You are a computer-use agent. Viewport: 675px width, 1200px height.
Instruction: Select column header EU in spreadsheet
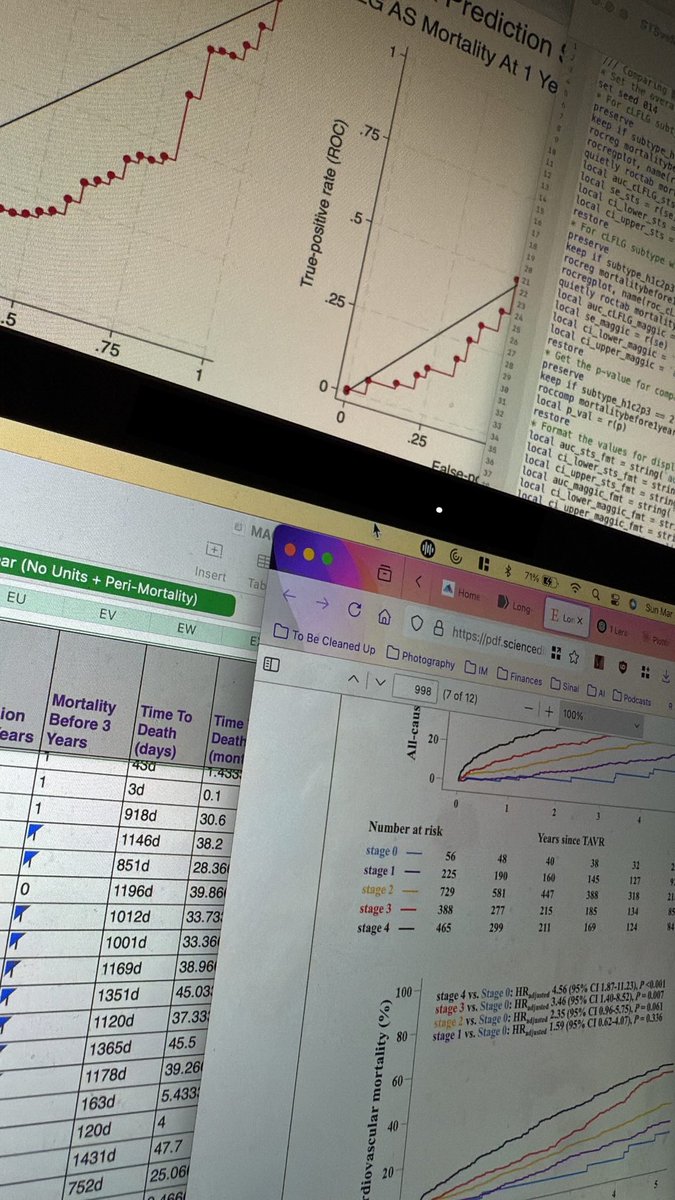[x=16, y=600]
